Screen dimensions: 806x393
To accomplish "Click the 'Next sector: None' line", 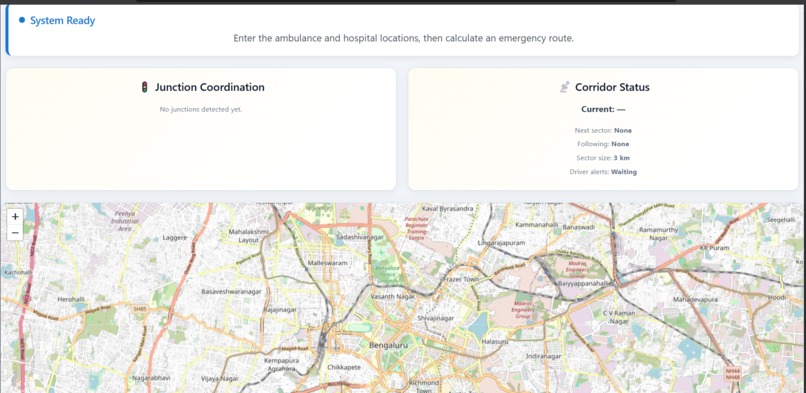I will 603,130.
